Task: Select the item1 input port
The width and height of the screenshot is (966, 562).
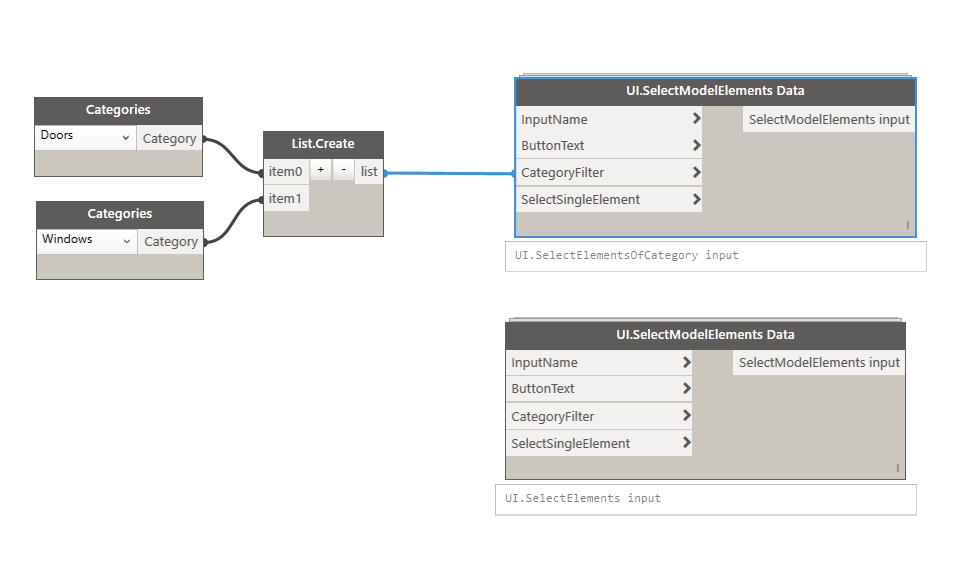Action: coord(285,199)
